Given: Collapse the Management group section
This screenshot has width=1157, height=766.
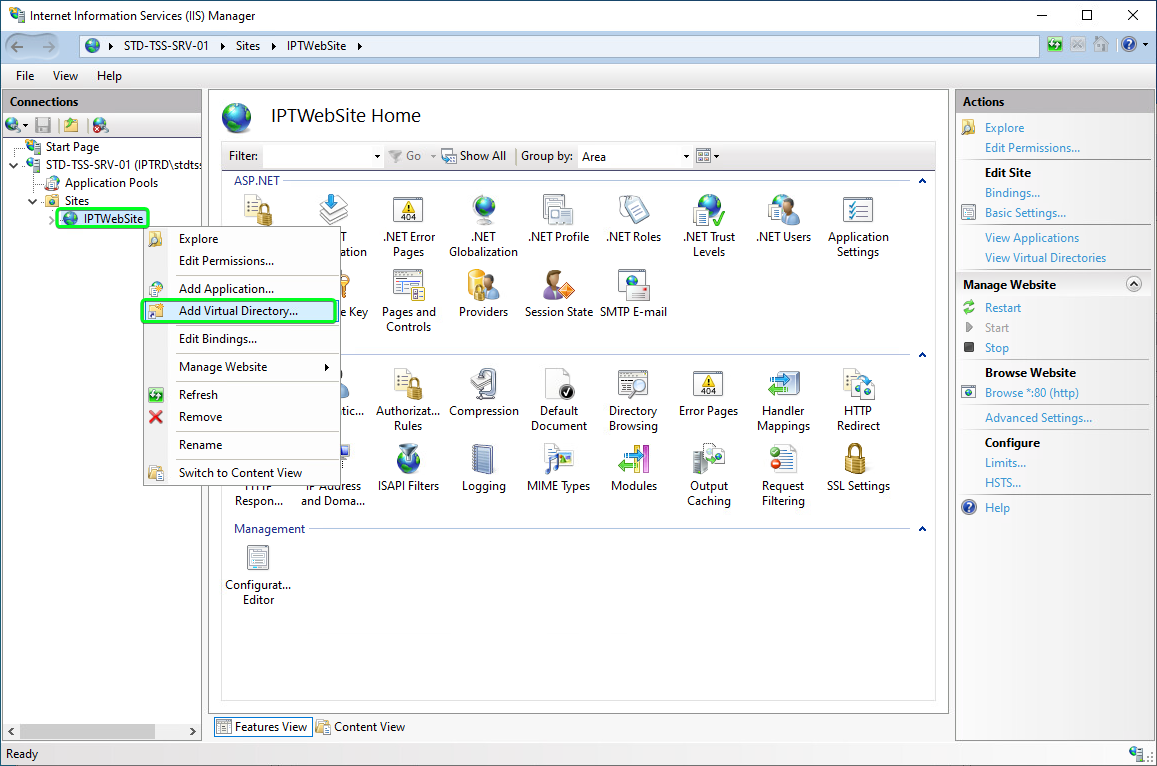Looking at the screenshot, I should pyautogui.click(x=922, y=529).
